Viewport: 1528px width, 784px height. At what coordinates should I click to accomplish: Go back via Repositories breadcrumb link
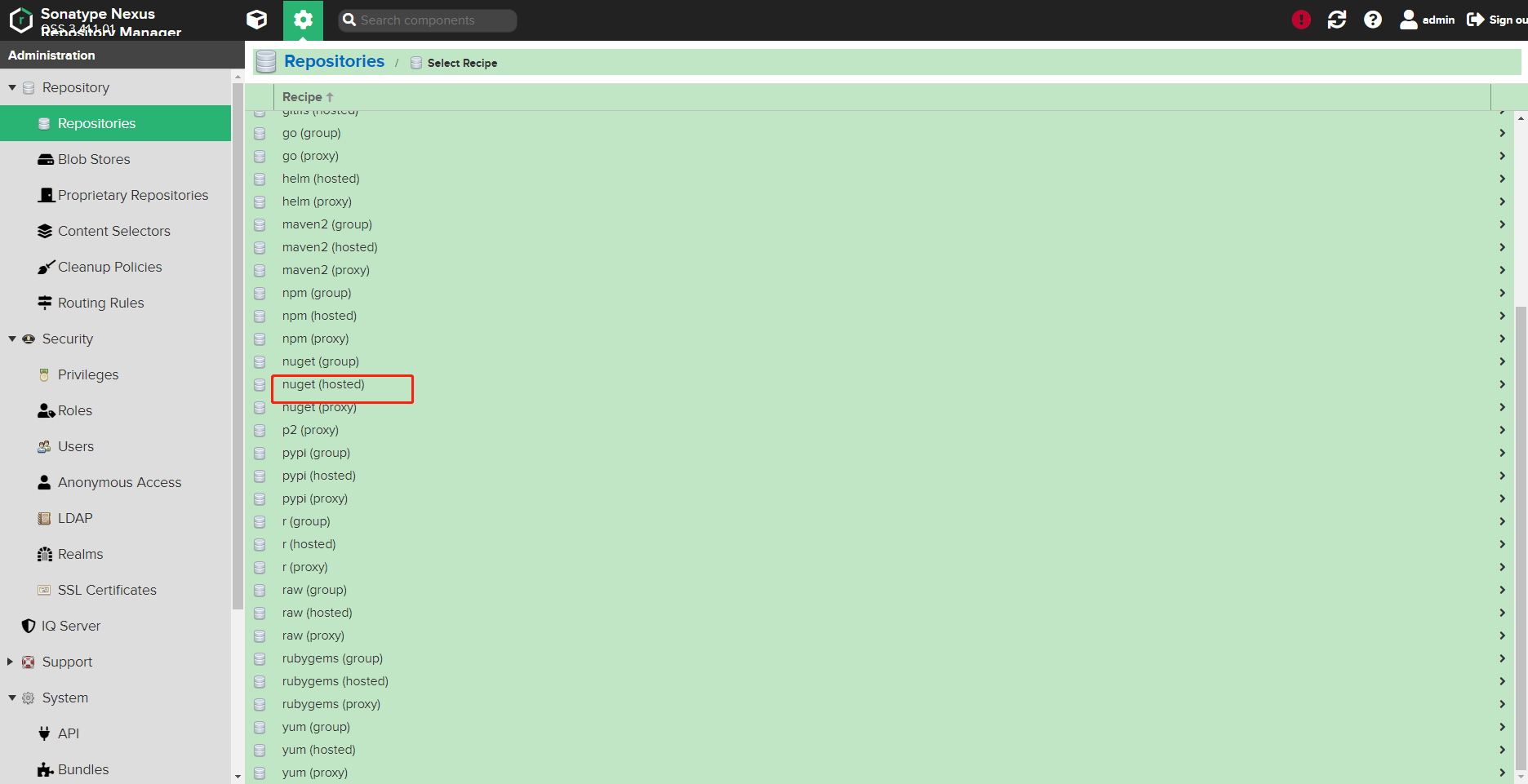click(334, 61)
